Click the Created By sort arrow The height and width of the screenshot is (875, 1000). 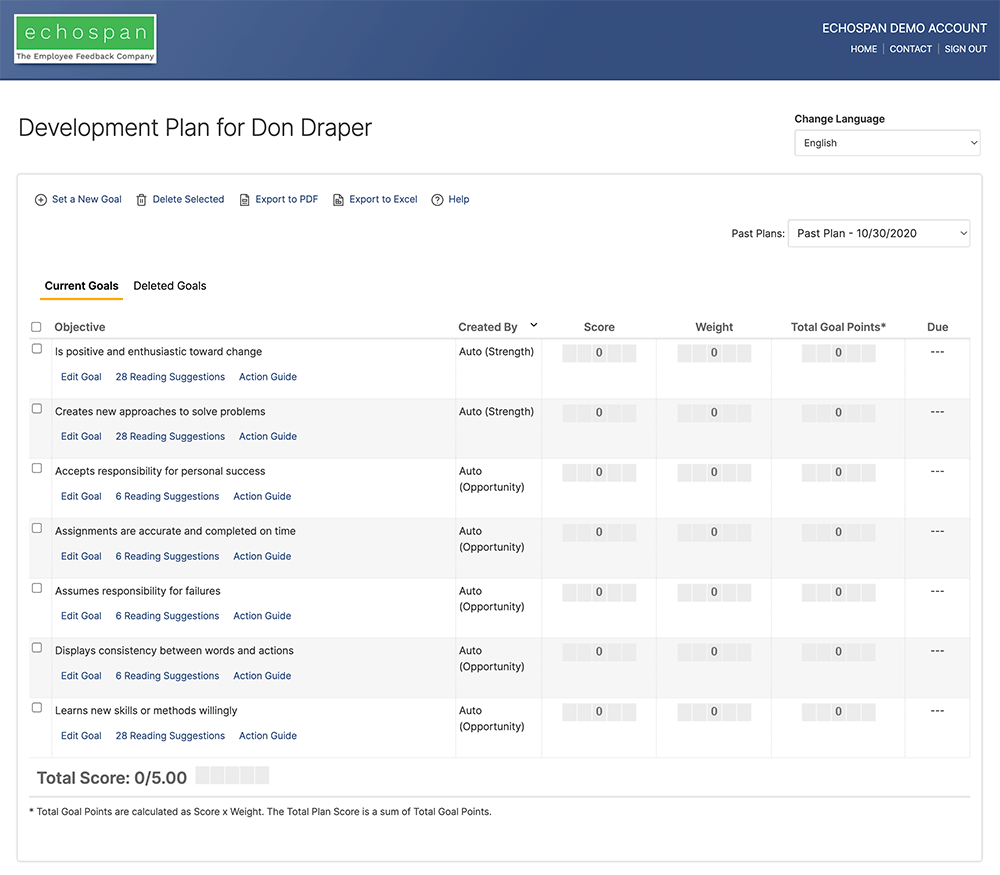click(x=534, y=325)
